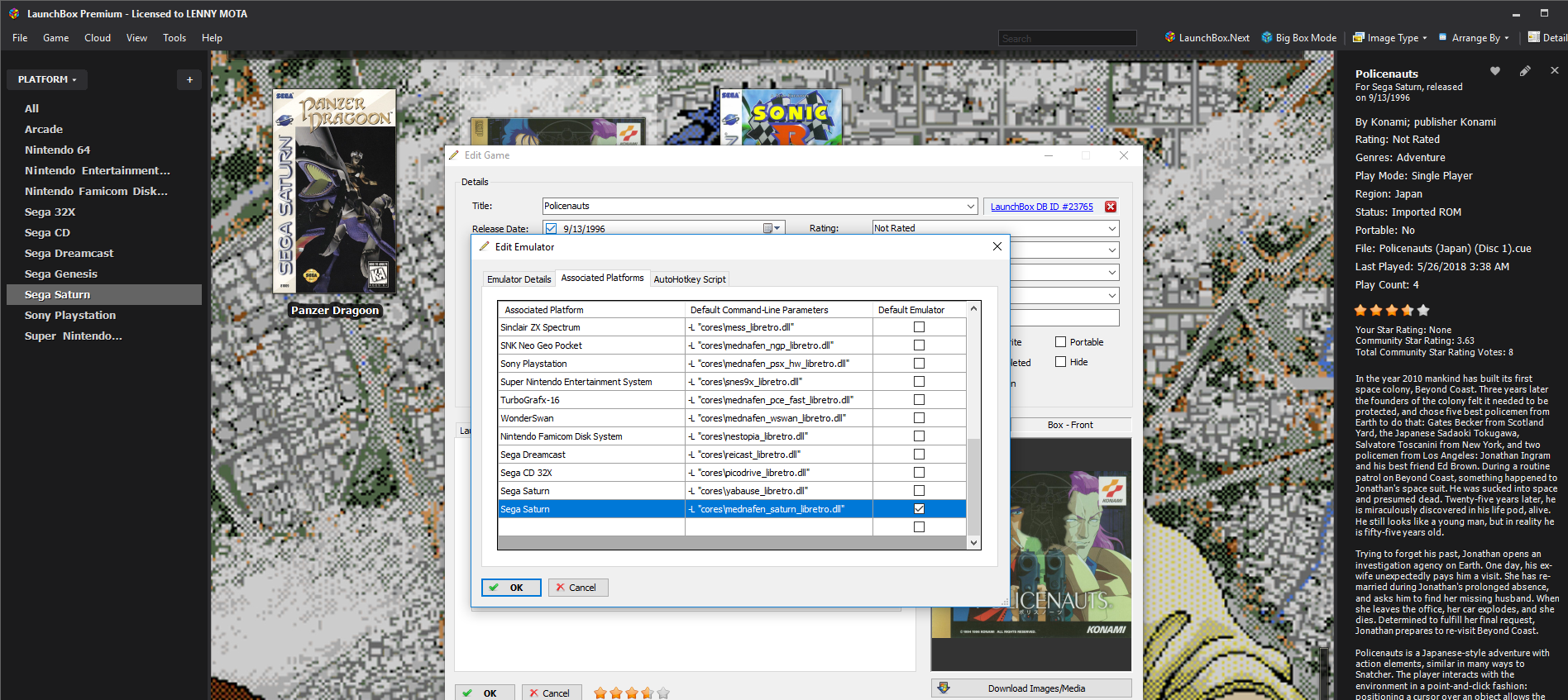Set five stars in the details panel rating
Viewport: 1568px width, 700px height.
tap(1423, 311)
